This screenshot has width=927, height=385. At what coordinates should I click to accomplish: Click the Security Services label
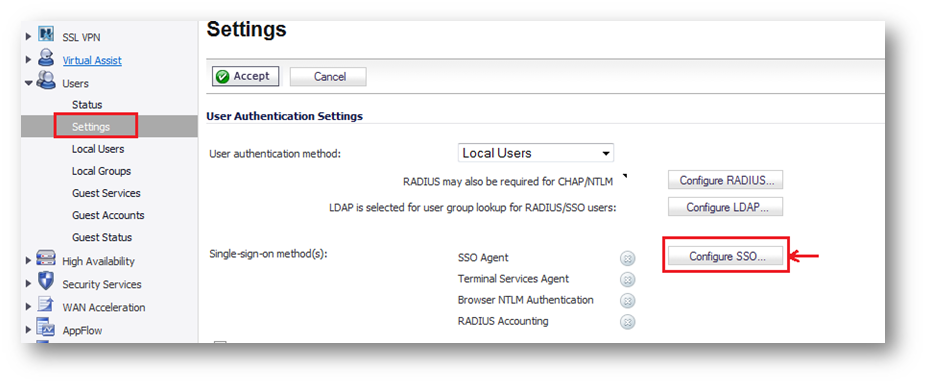[102, 284]
